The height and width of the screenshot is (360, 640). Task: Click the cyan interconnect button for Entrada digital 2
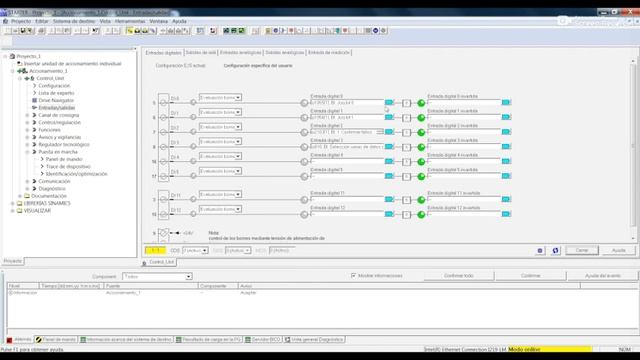(389, 132)
